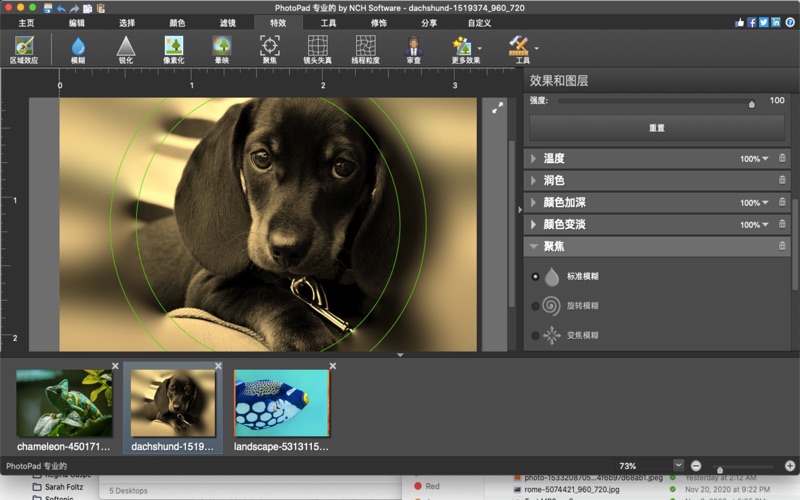Screen dimensions: 800x500
Task: Click the 审查 censor effect icon
Action: point(413,47)
